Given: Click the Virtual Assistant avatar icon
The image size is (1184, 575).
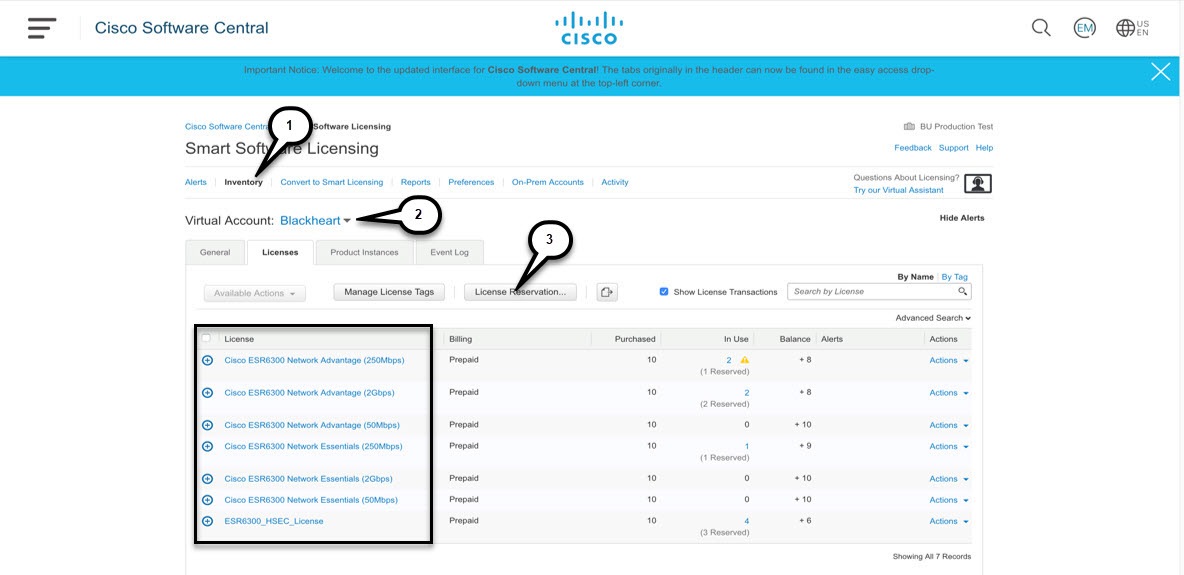Looking at the screenshot, I should 978,184.
